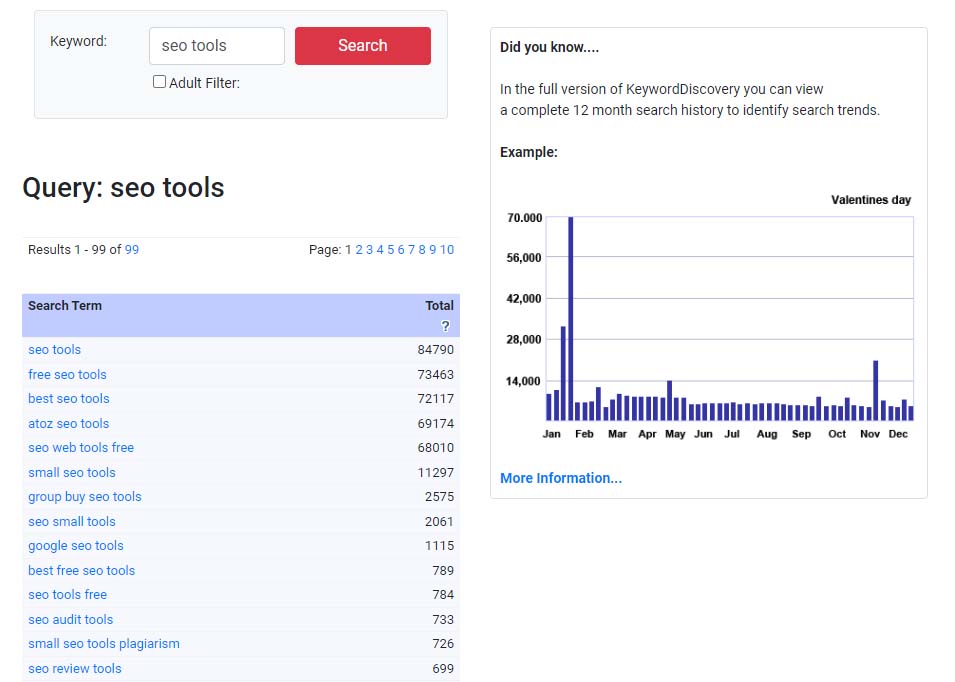Open the 99 results count link
The height and width of the screenshot is (682, 955).
132,250
